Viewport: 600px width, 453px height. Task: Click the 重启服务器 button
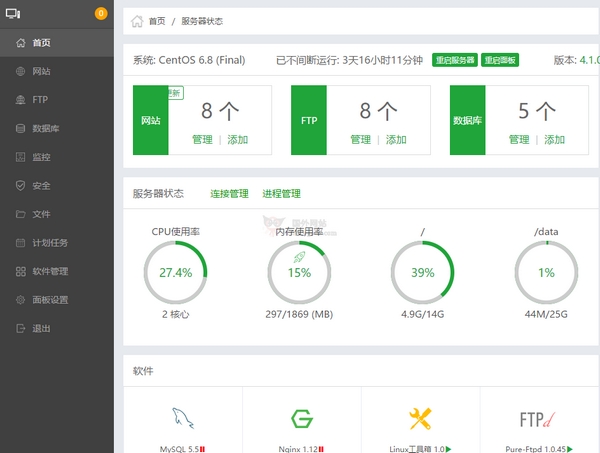(x=455, y=60)
